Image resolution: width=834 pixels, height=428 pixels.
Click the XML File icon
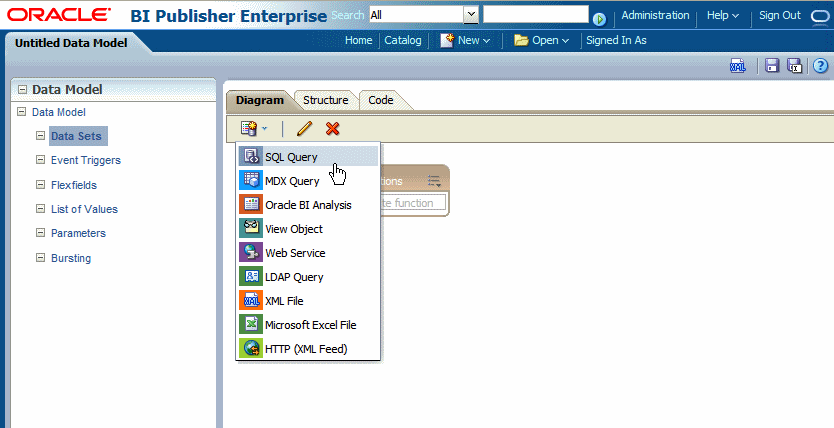coord(250,300)
